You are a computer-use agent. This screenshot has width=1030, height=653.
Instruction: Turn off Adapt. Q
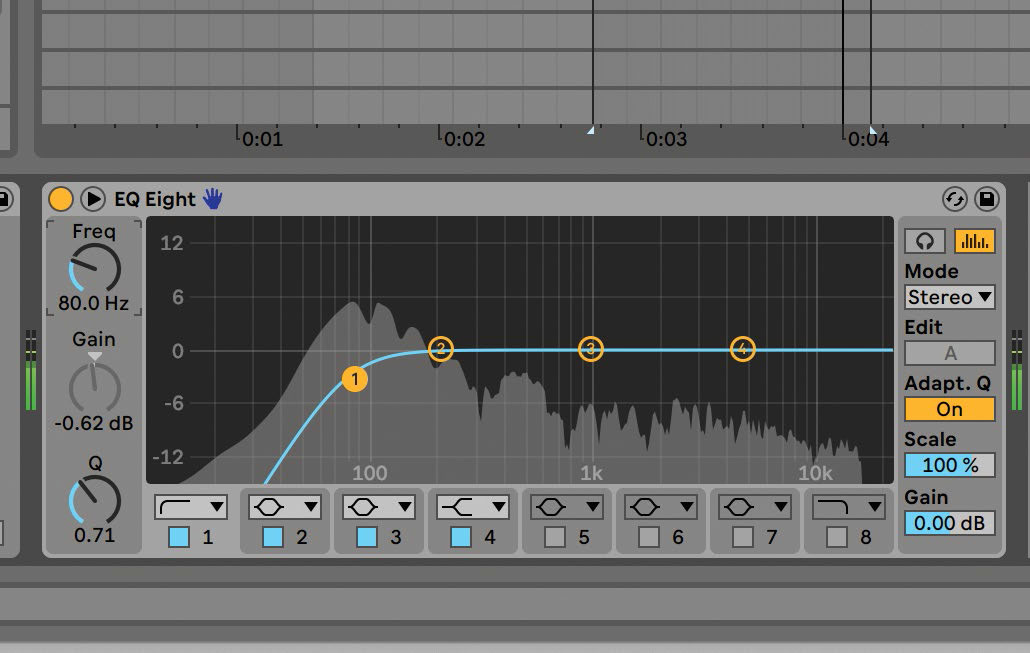pyautogui.click(x=949, y=409)
